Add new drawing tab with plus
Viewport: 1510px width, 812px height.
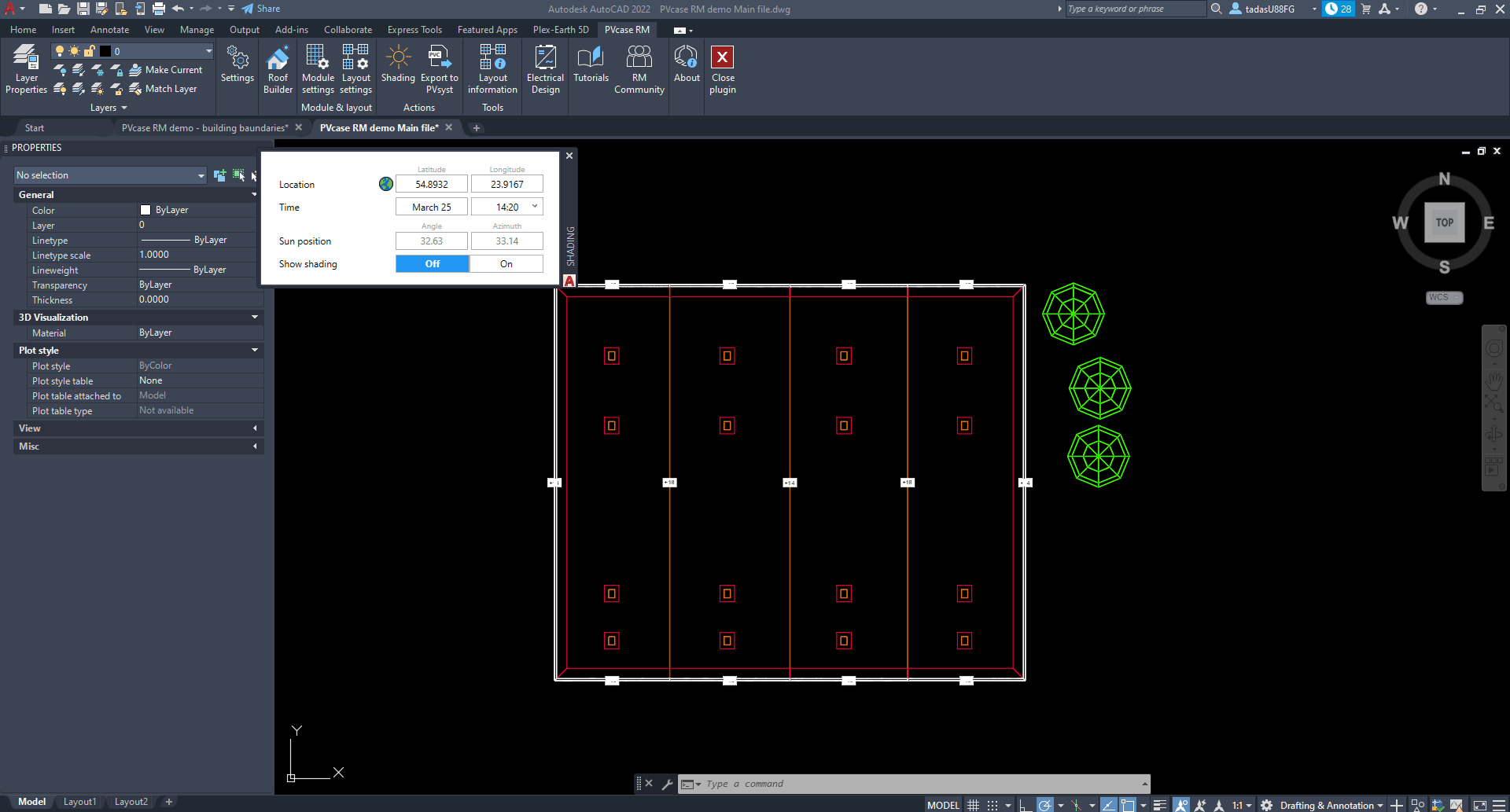(476, 127)
